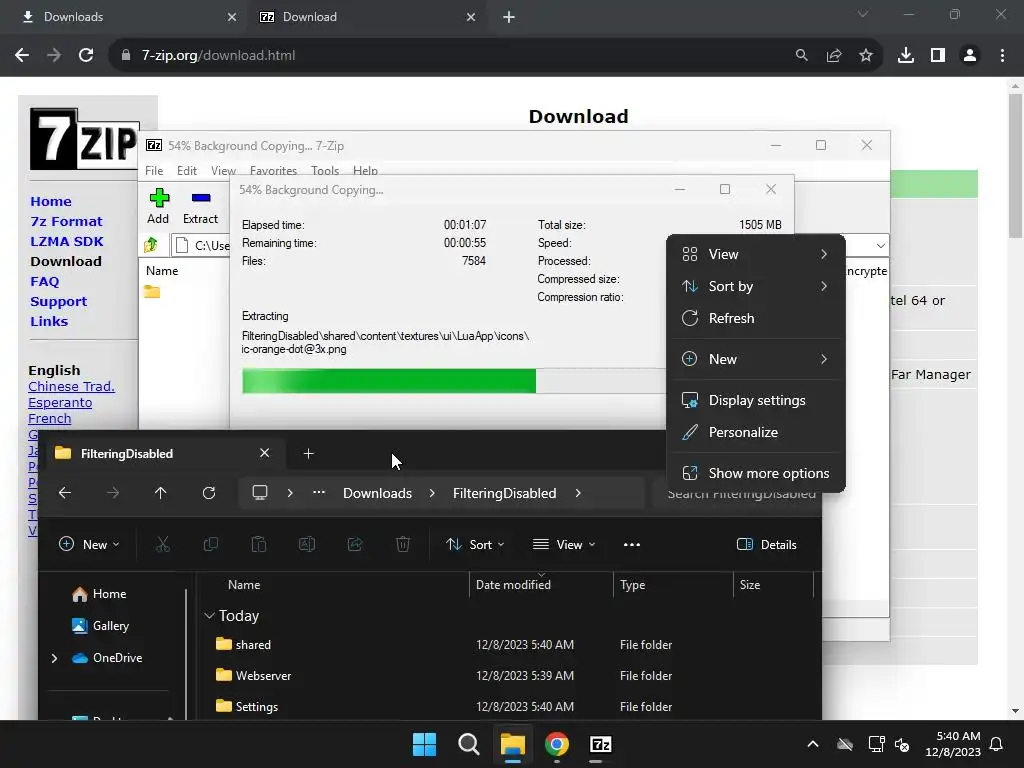Choose Personalize from context menu
The width and height of the screenshot is (1024, 768).
point(756,432)
